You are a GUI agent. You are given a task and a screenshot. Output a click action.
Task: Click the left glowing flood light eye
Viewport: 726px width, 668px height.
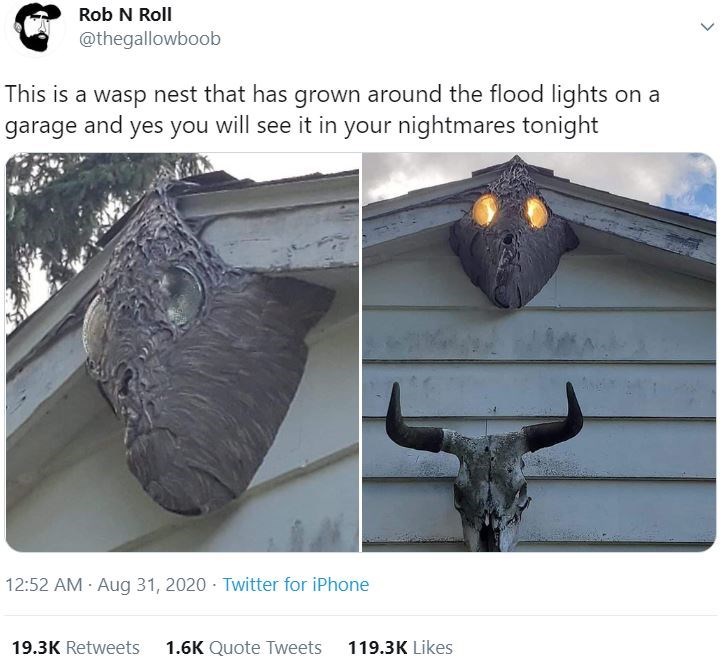click(486, 210)
